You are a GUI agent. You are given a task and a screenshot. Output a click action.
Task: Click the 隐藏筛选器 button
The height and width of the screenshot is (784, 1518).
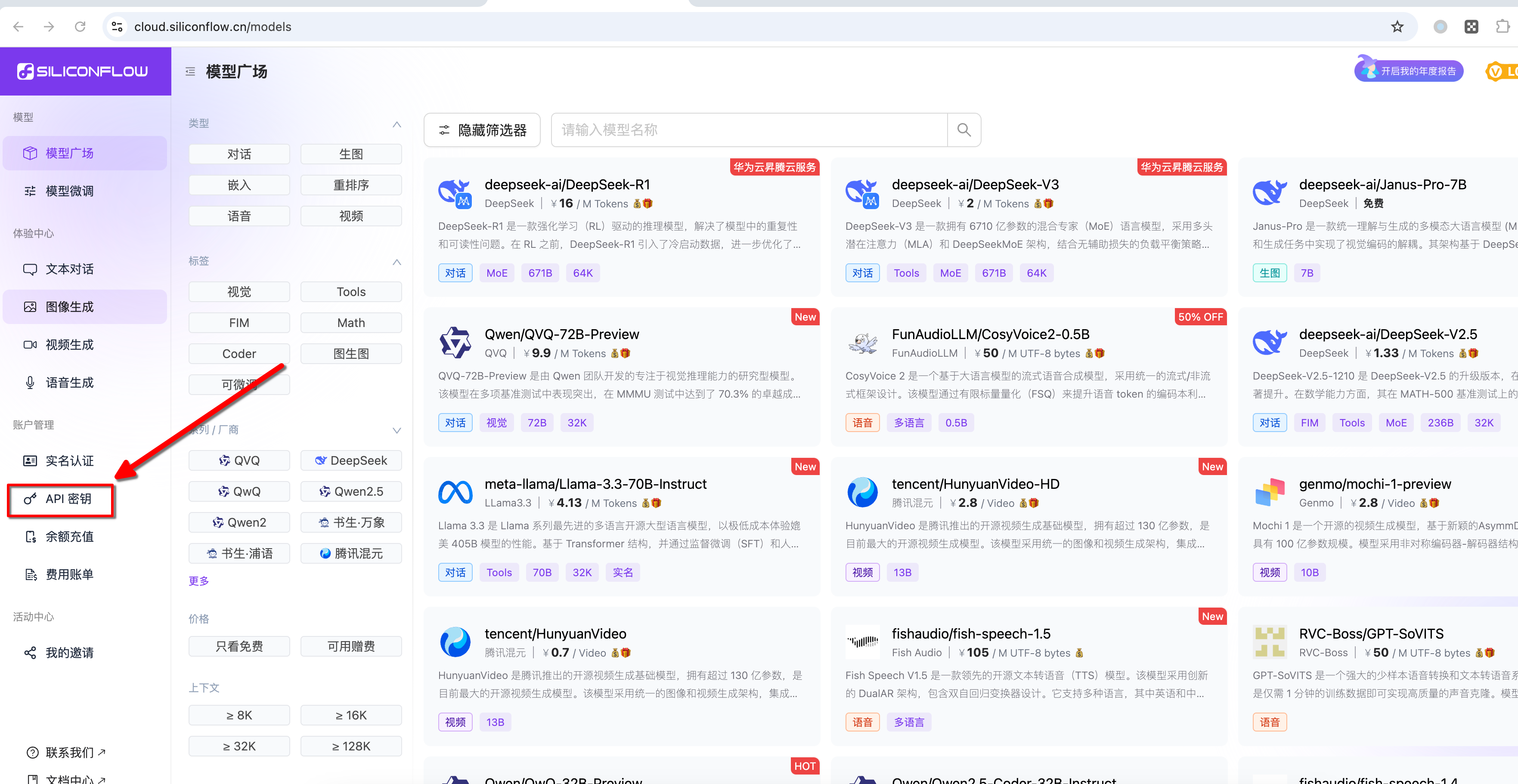[x=481, y=130]
